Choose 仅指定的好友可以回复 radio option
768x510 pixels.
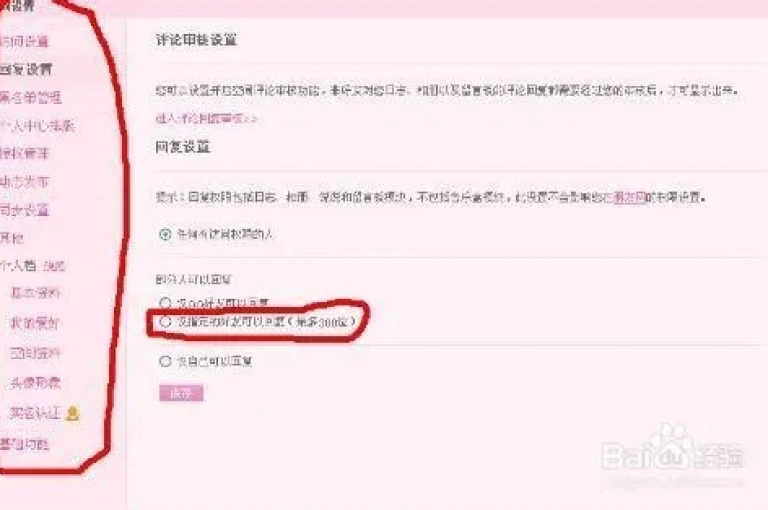click(x=165, y=321)
